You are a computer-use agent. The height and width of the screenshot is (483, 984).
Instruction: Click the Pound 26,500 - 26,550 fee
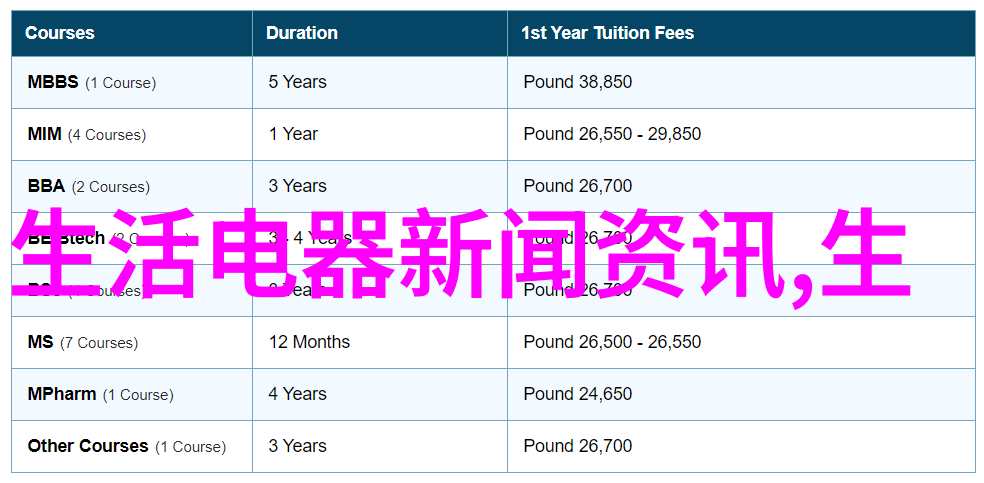click(x=612, y=342)
